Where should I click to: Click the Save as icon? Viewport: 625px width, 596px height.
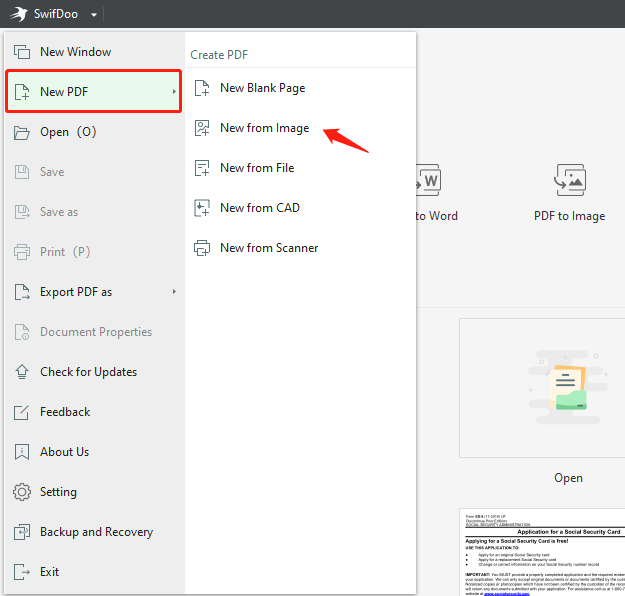point(22,212)
